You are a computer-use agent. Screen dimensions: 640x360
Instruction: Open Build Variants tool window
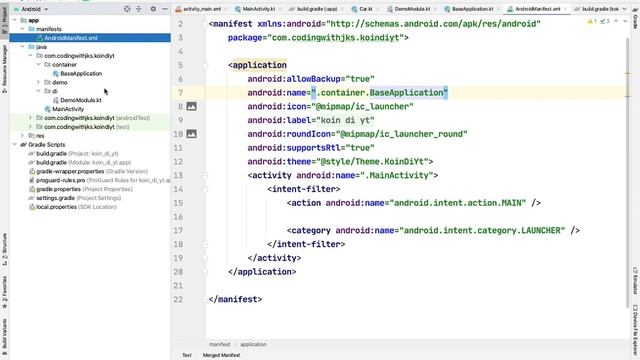(x=4, y=336)
